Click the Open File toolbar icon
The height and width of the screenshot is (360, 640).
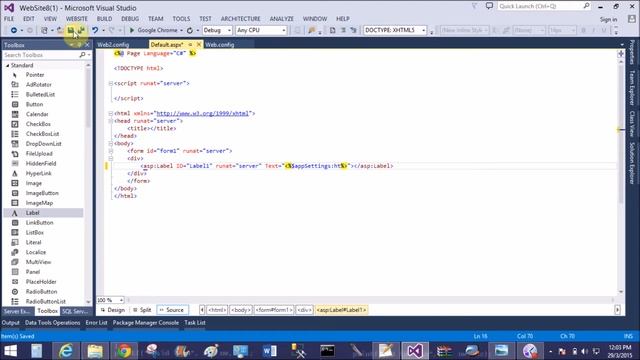60,30
